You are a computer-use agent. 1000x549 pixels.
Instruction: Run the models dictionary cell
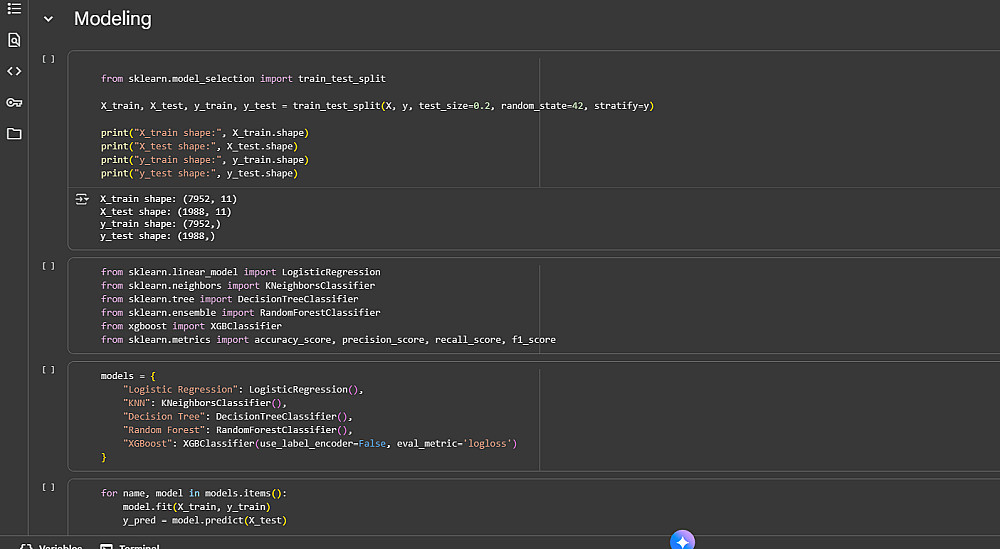(x=48, y=370)
